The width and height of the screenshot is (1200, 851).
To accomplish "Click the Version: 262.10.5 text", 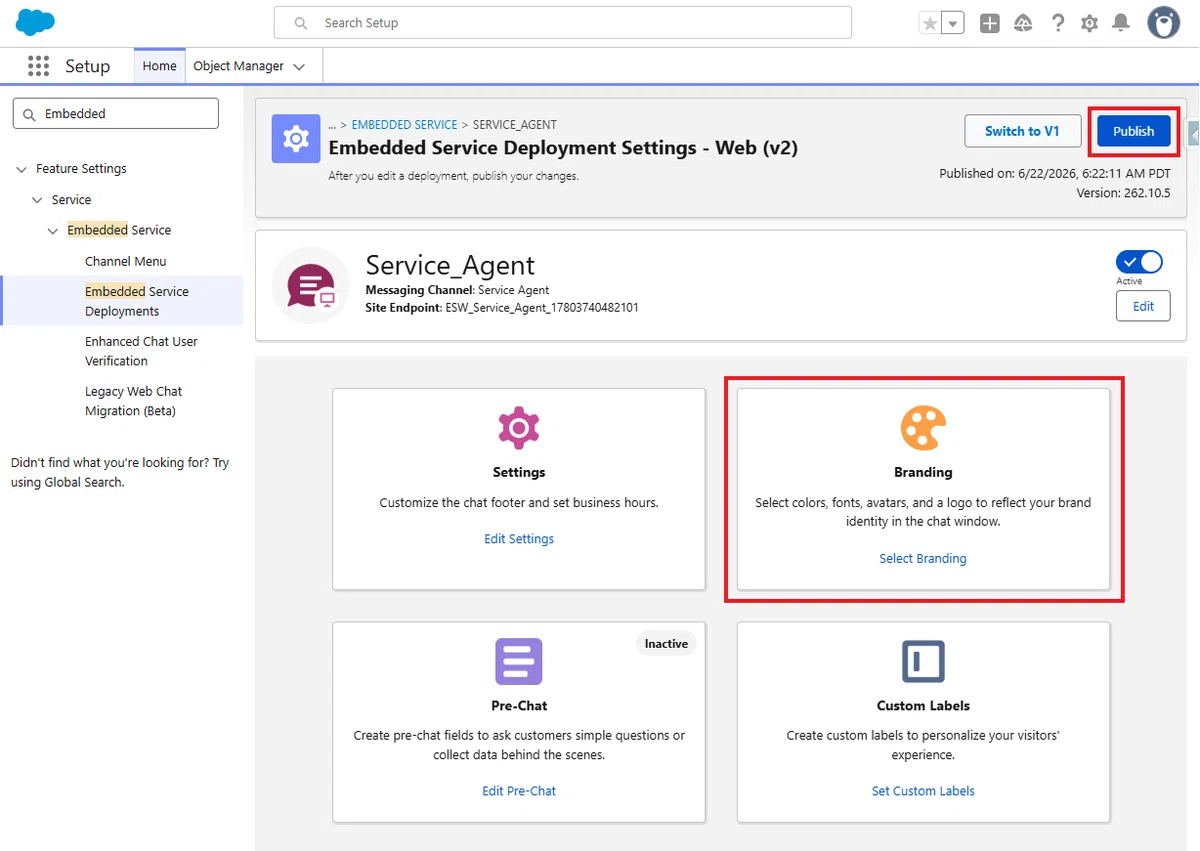I will tap(1123, 193).
